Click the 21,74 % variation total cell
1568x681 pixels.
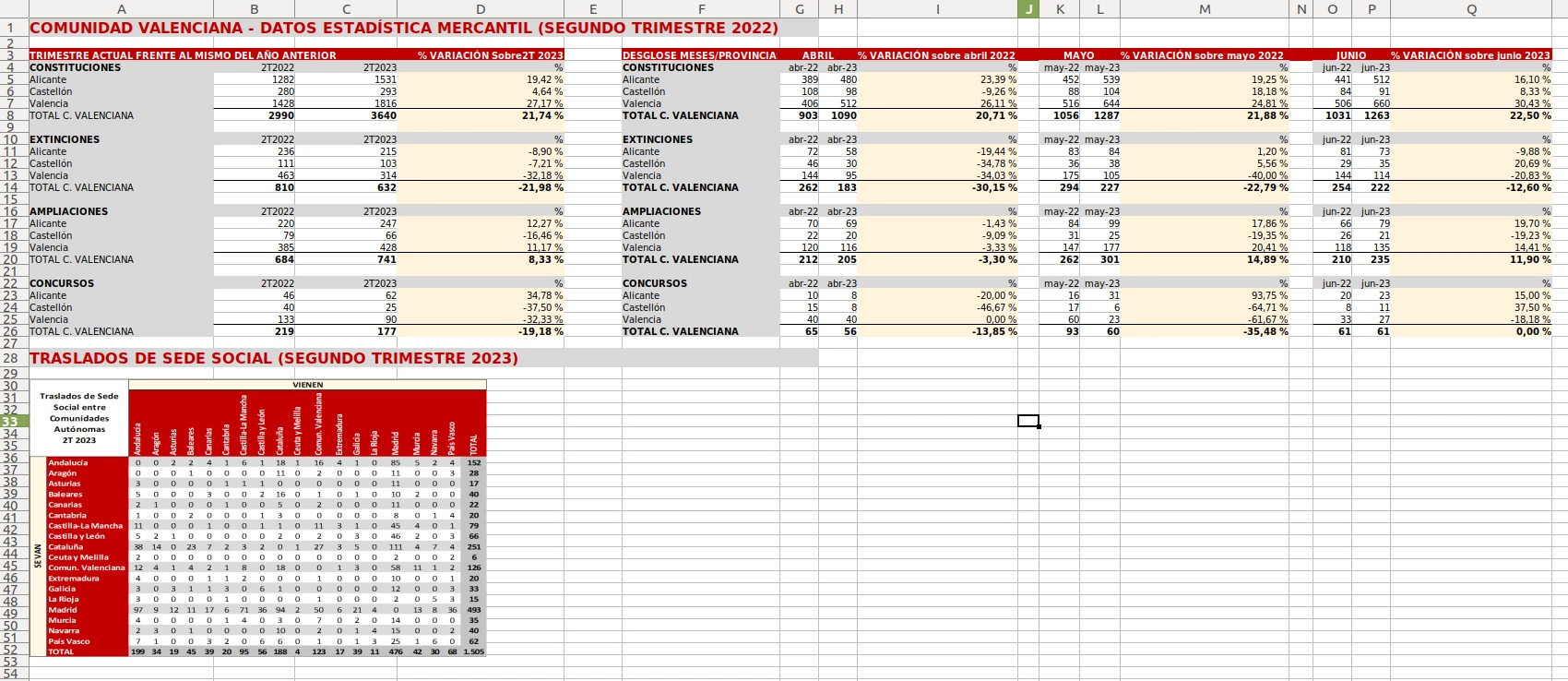(x=481, y=115)
